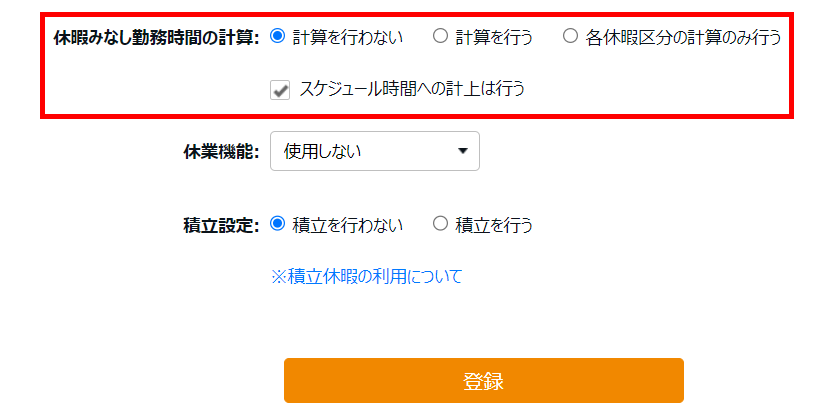Click the 積立を行わない option label text
836x418 pixels.
348,225
